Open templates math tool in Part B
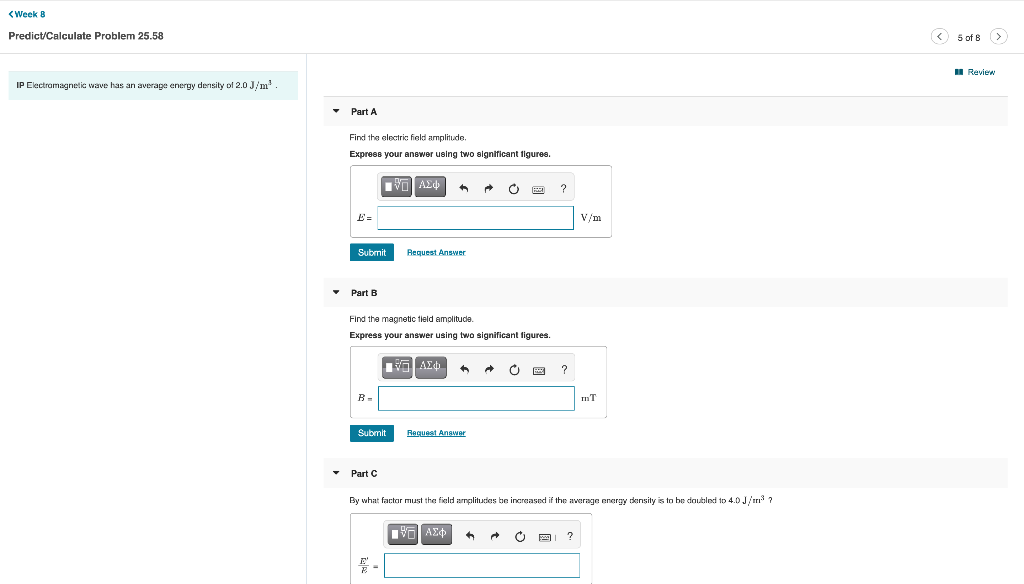This screenshot has width=1024, height=584. click(397, 368)
